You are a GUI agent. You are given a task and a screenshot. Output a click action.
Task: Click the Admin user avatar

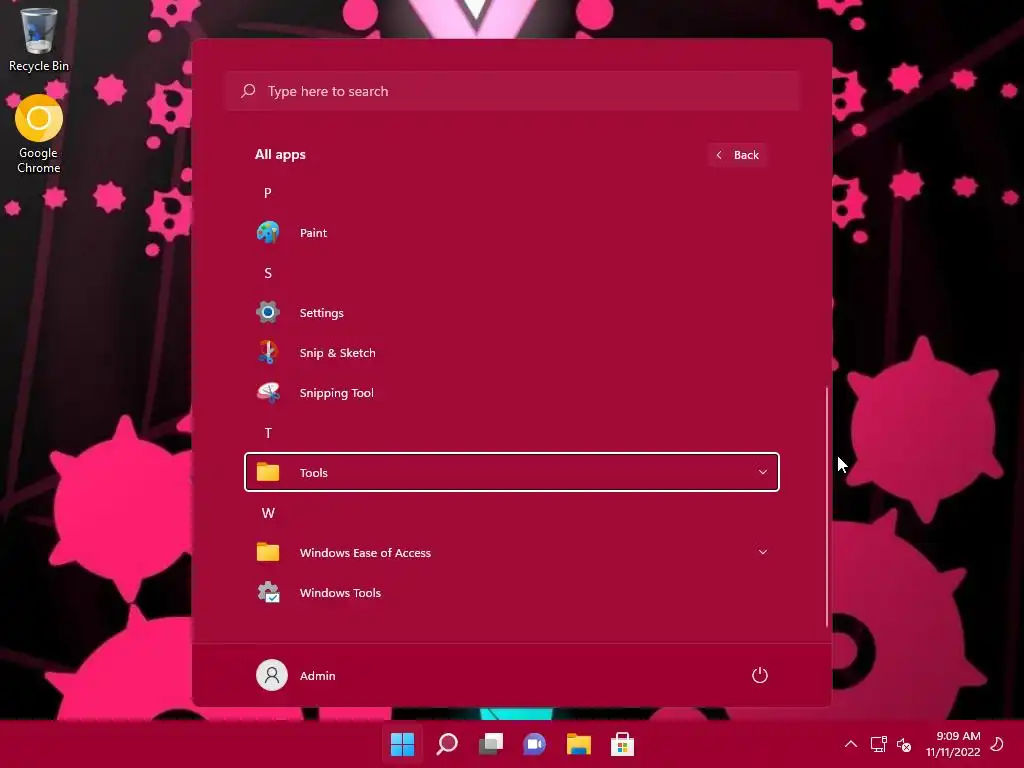[x=272, y=675]
